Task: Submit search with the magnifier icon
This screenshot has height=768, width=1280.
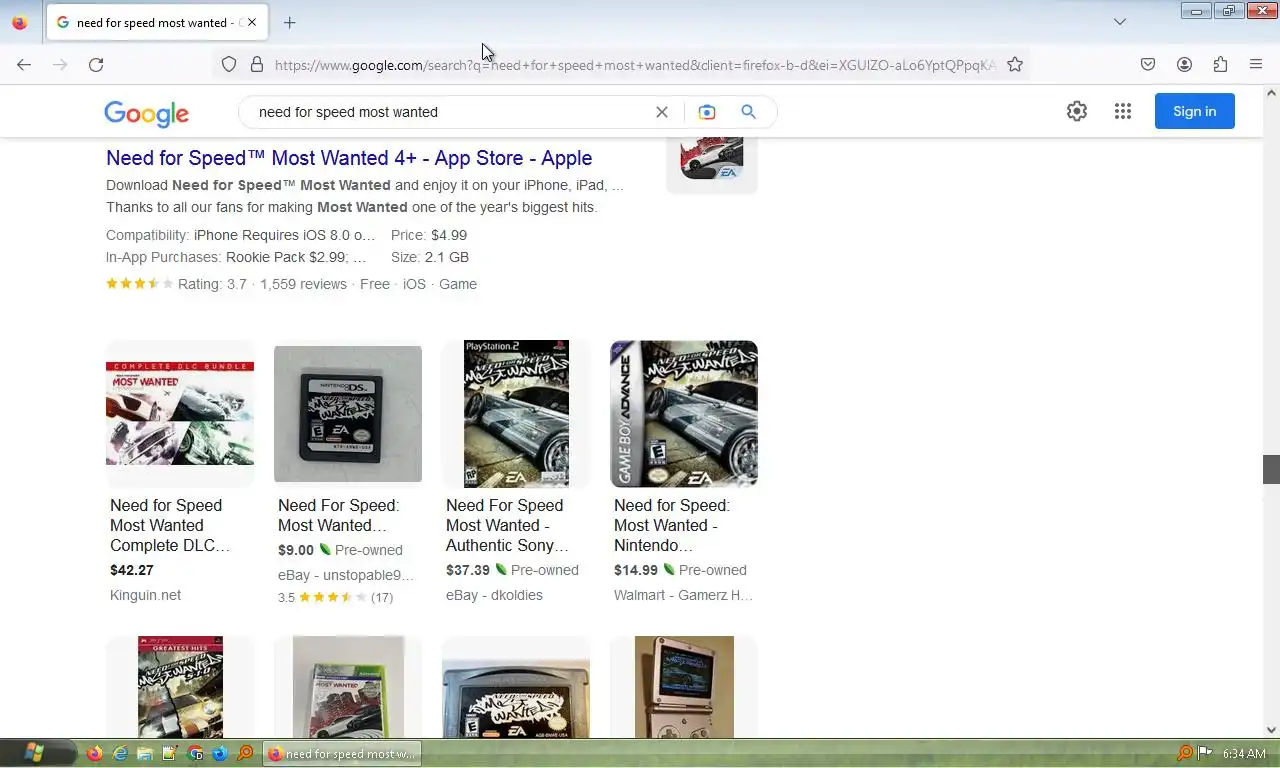Action: pos(748,112)
